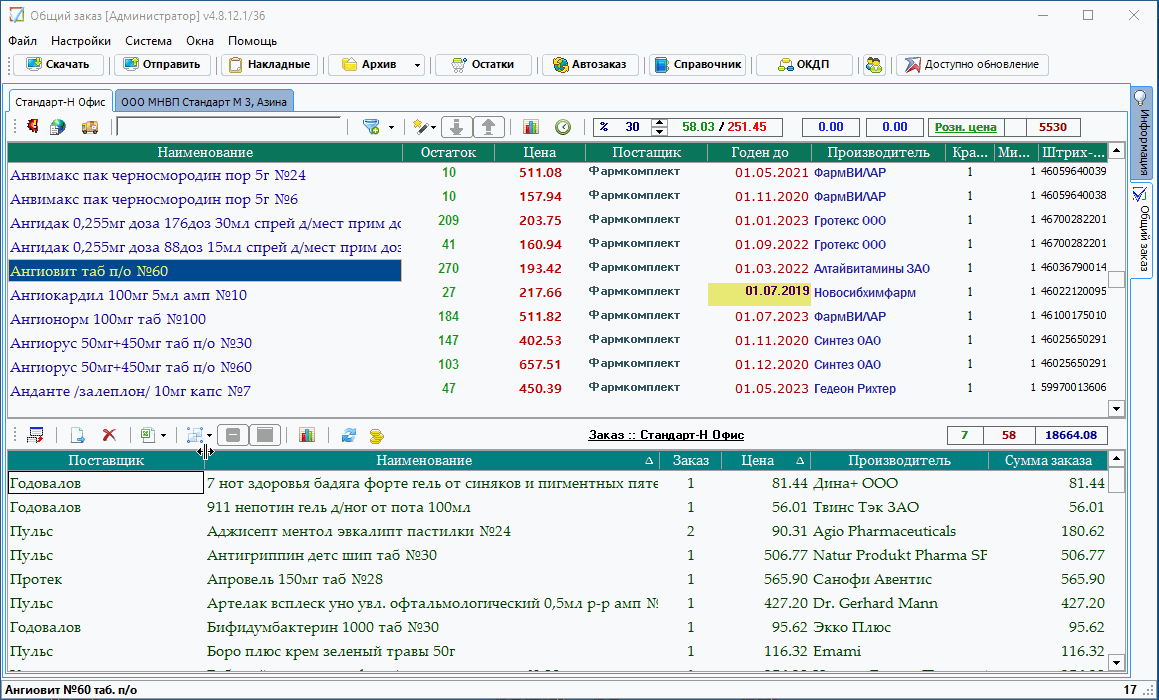1159x700 pixels.
Task: Launch Автозаказ
Action: [590, 64]
